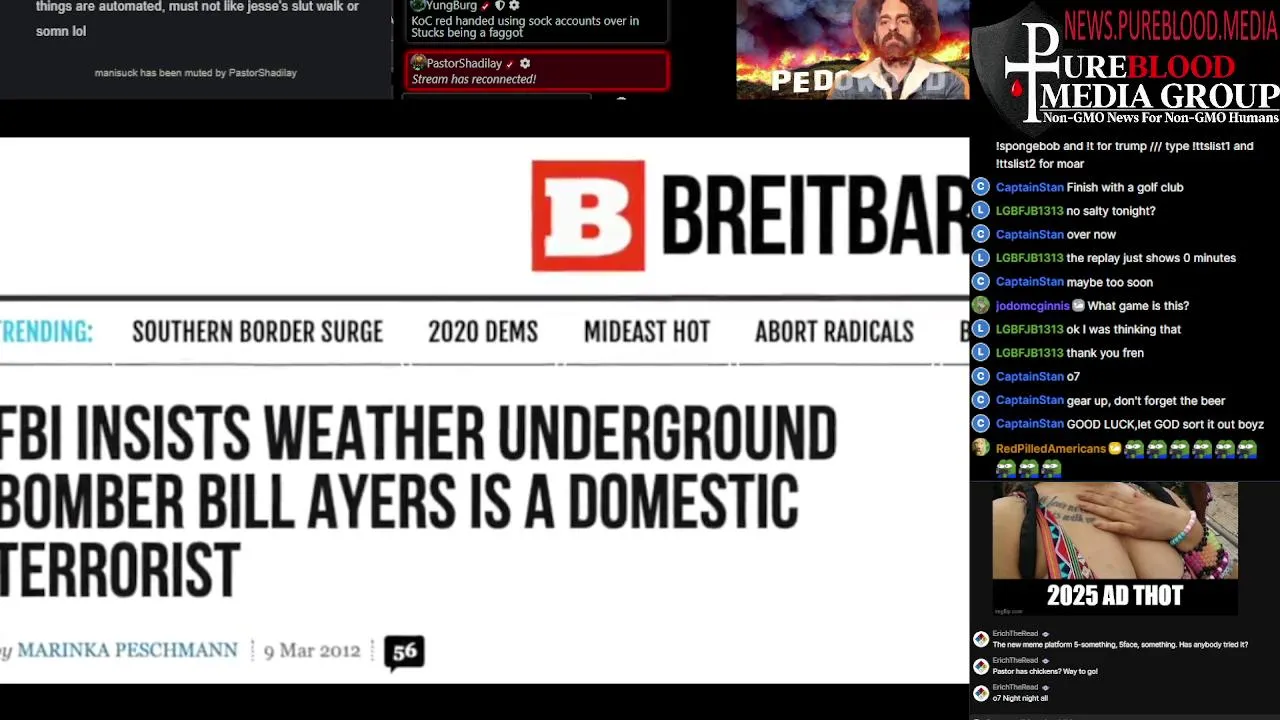Click the first Pepe emote after RedPilledAmericans
The width and height of the screenshot is (1280, 720).
(x=1133, y=449)
